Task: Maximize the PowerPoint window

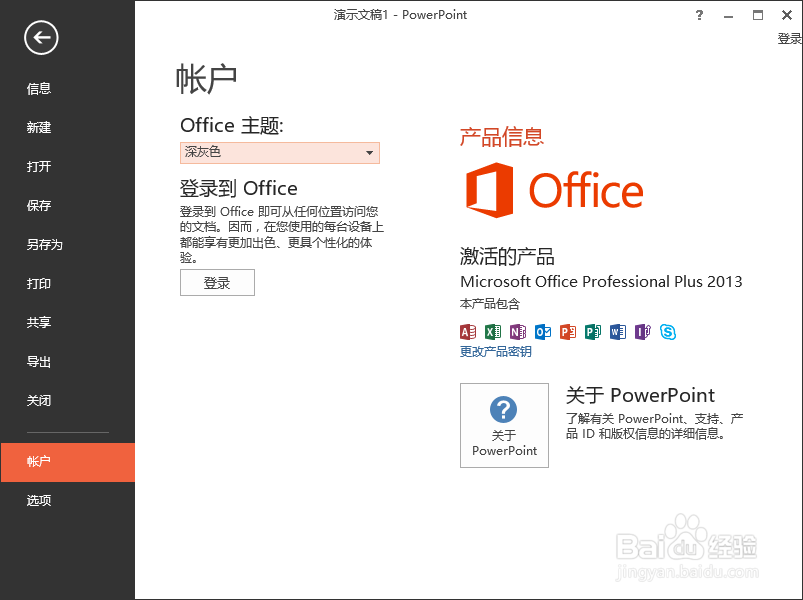Action: coord(757,15)
